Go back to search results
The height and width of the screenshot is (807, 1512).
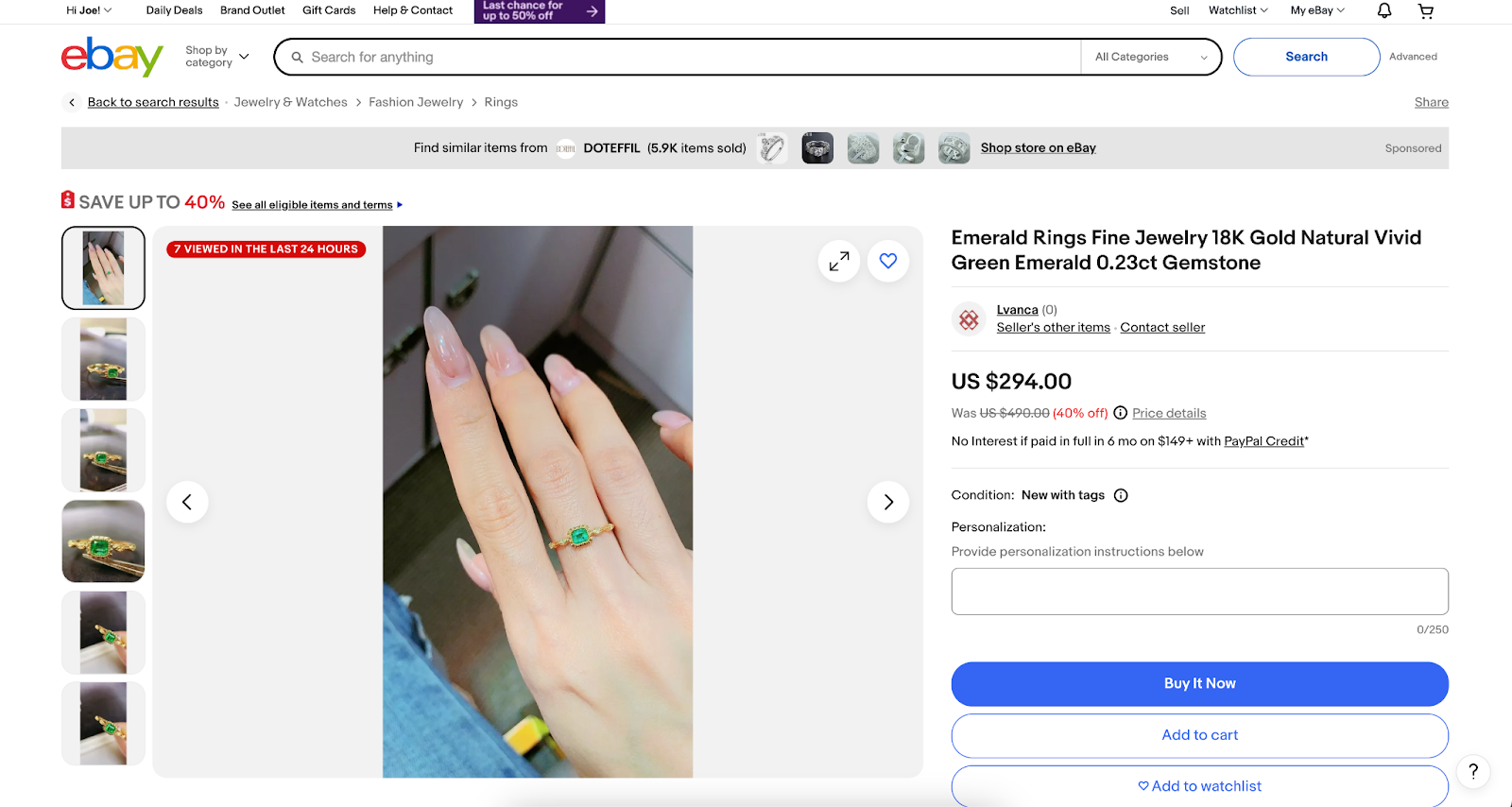(153, 102)
